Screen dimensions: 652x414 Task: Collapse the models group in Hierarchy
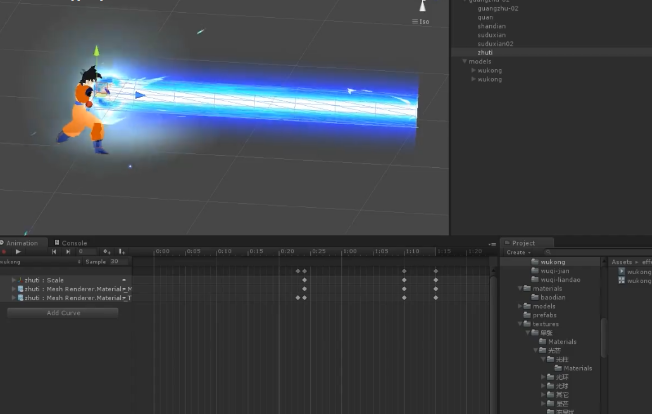point(464,62)
